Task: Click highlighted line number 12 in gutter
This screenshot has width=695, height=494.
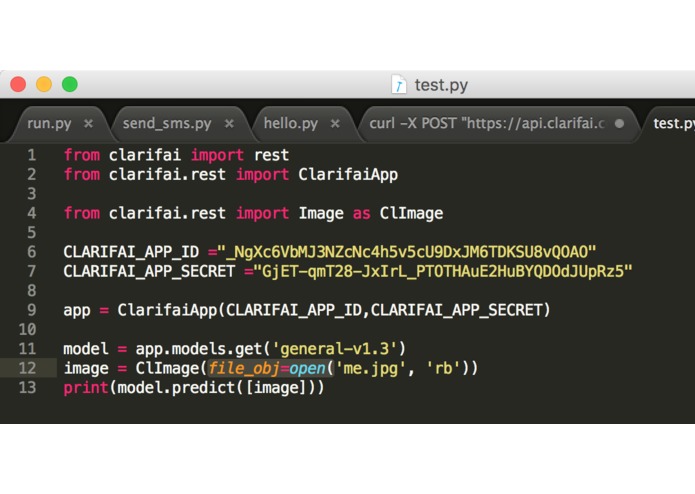Action: point(27,368)
